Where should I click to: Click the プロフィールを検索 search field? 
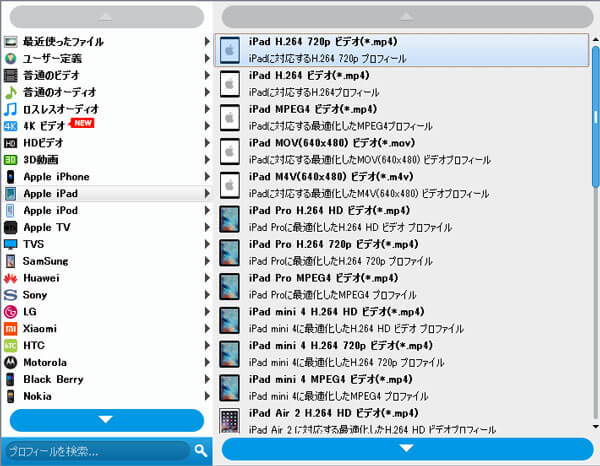(x=95, y=450)
